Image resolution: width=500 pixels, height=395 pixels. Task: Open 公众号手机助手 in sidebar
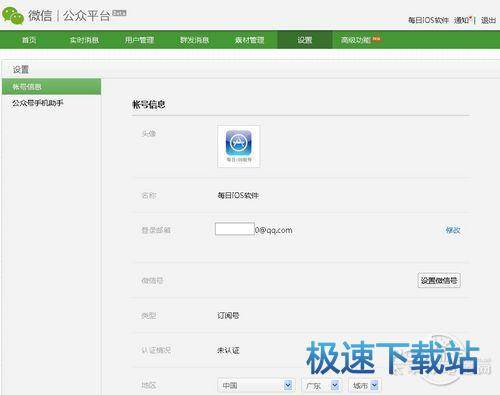38,103
